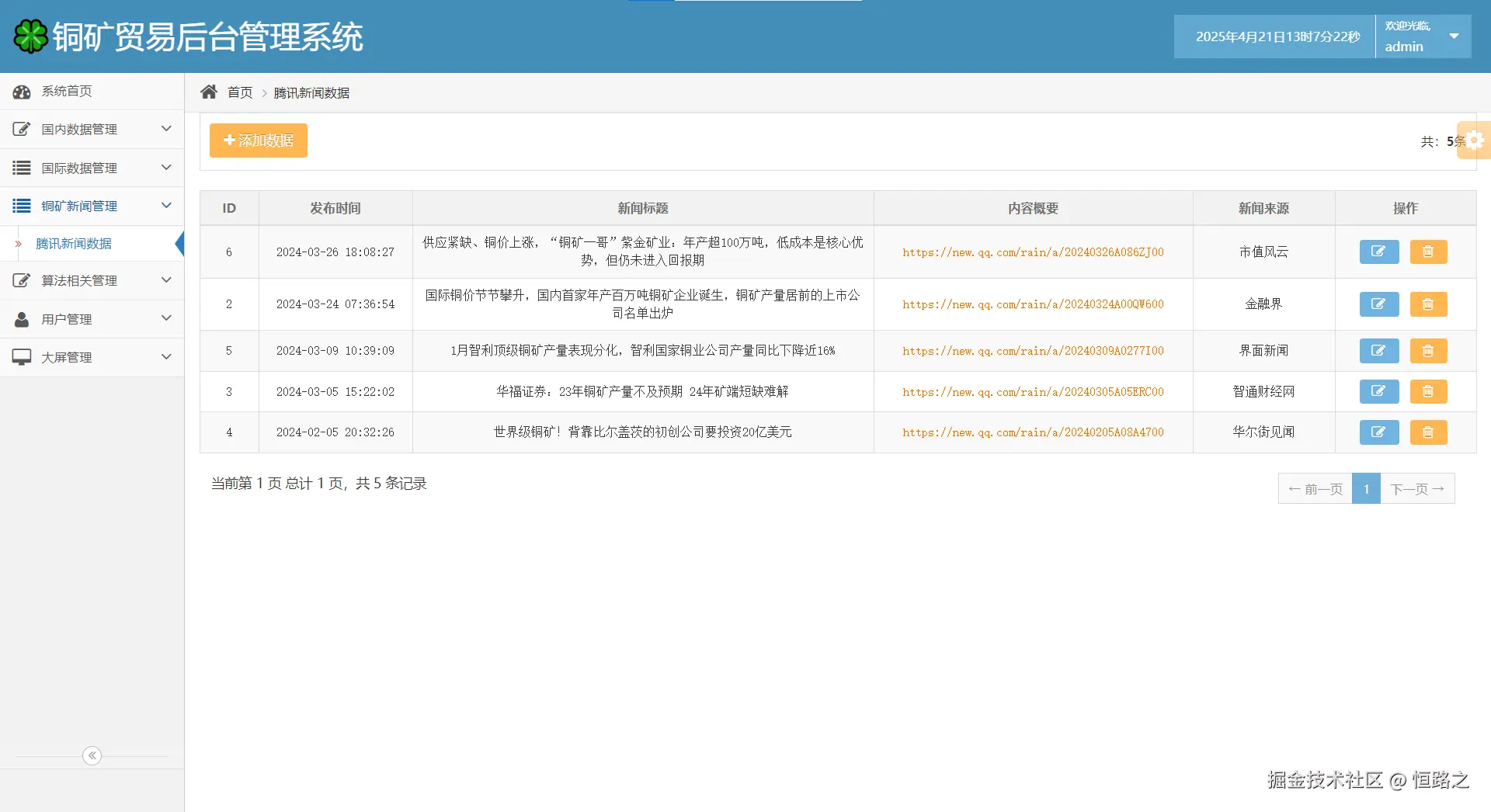Click 下一页 pagination button
This screenshot has height=812, width=1491.
1417,489
